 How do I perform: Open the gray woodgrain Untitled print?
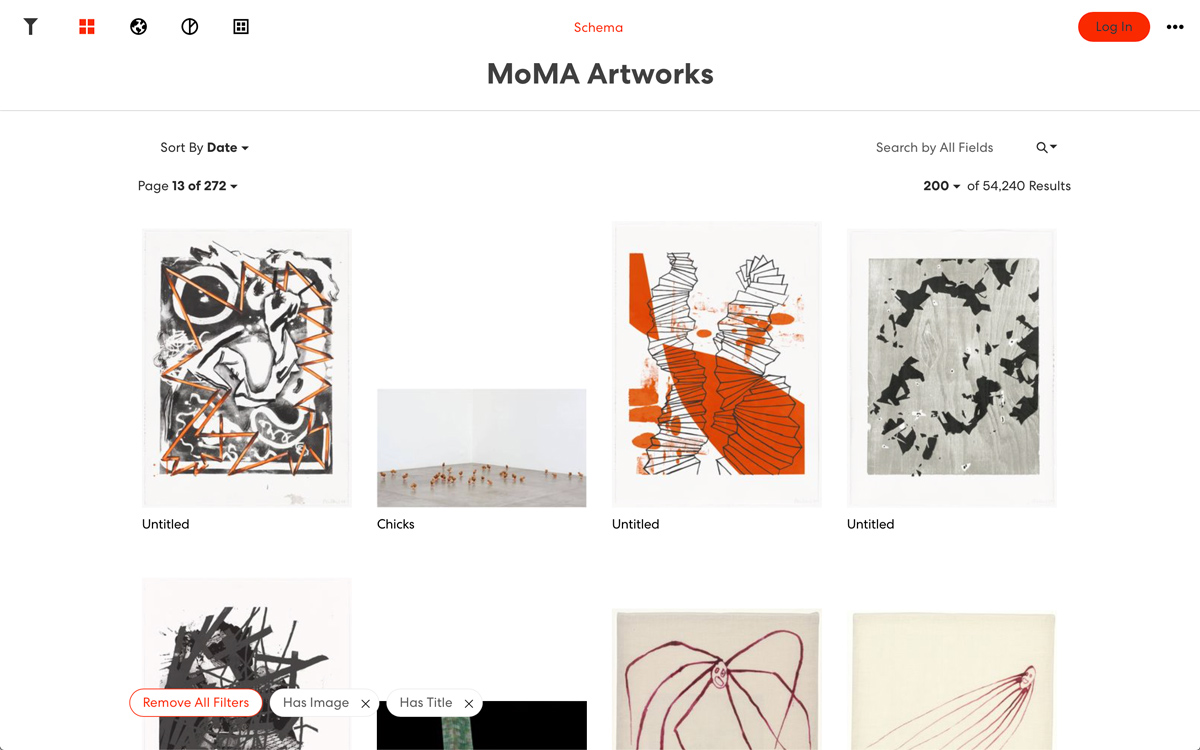pos(952,367)
